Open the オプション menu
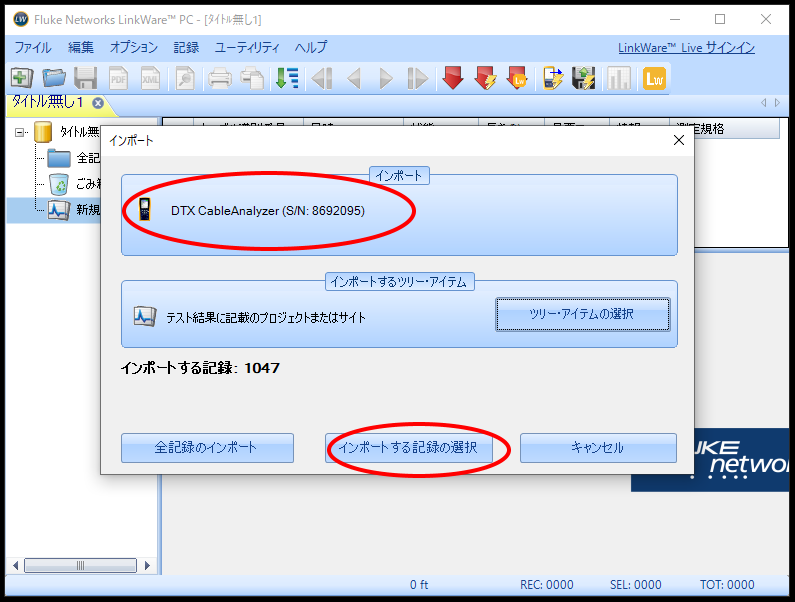 coord(134,48)
